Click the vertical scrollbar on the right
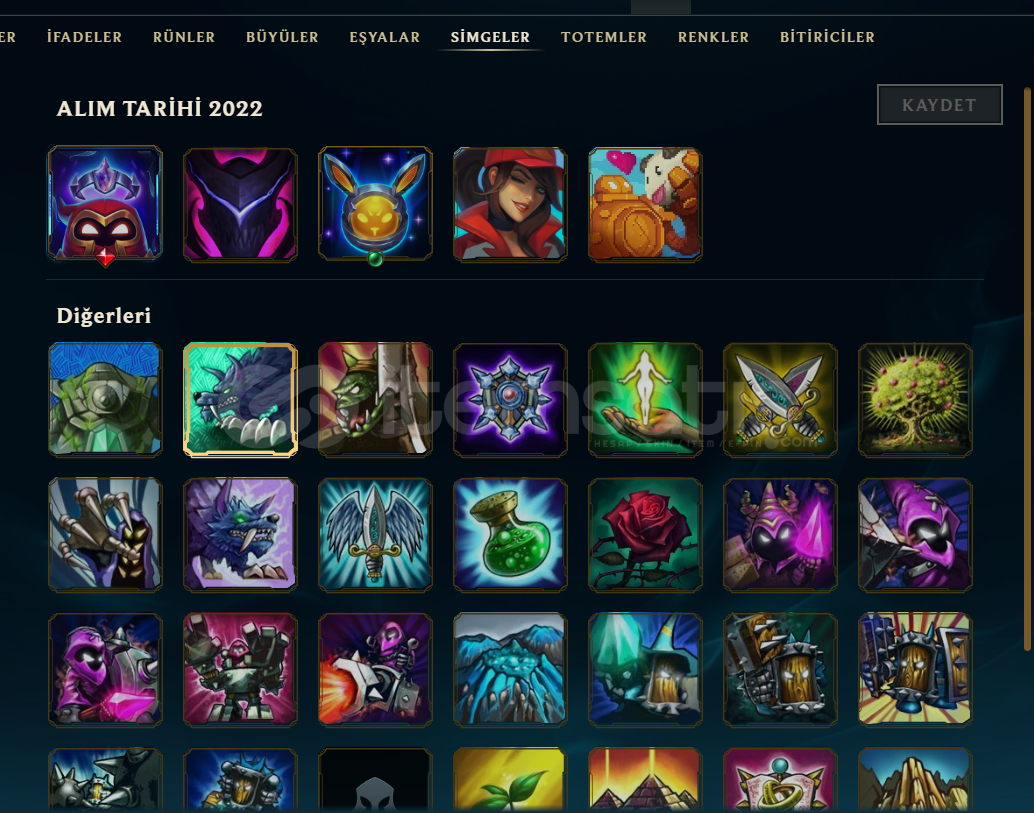This screenshot has width=1034, height=813. point(1027,369)
